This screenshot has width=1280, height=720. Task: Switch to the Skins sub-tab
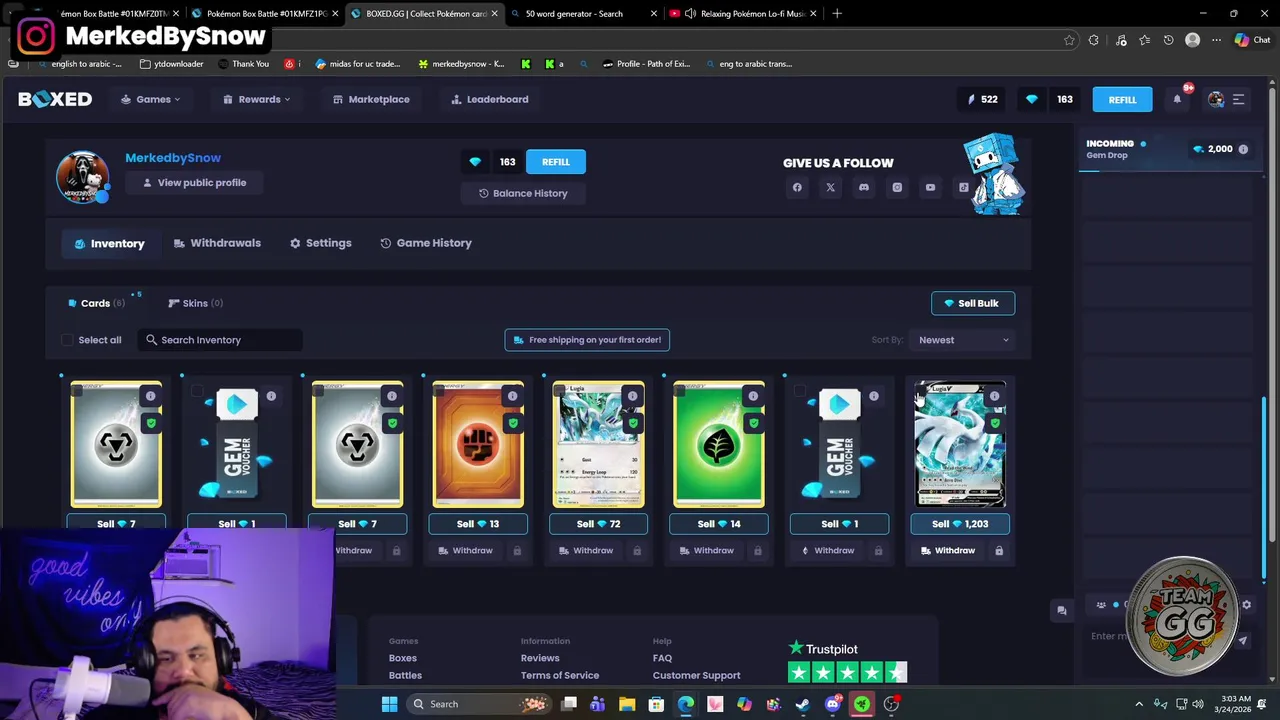(x=196, y=303)
